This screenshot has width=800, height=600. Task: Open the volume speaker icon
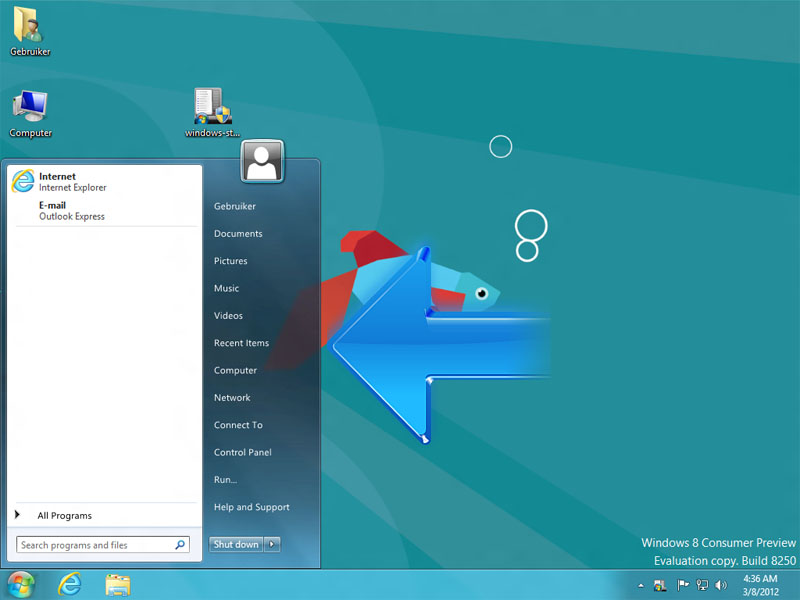pos(721,585)
